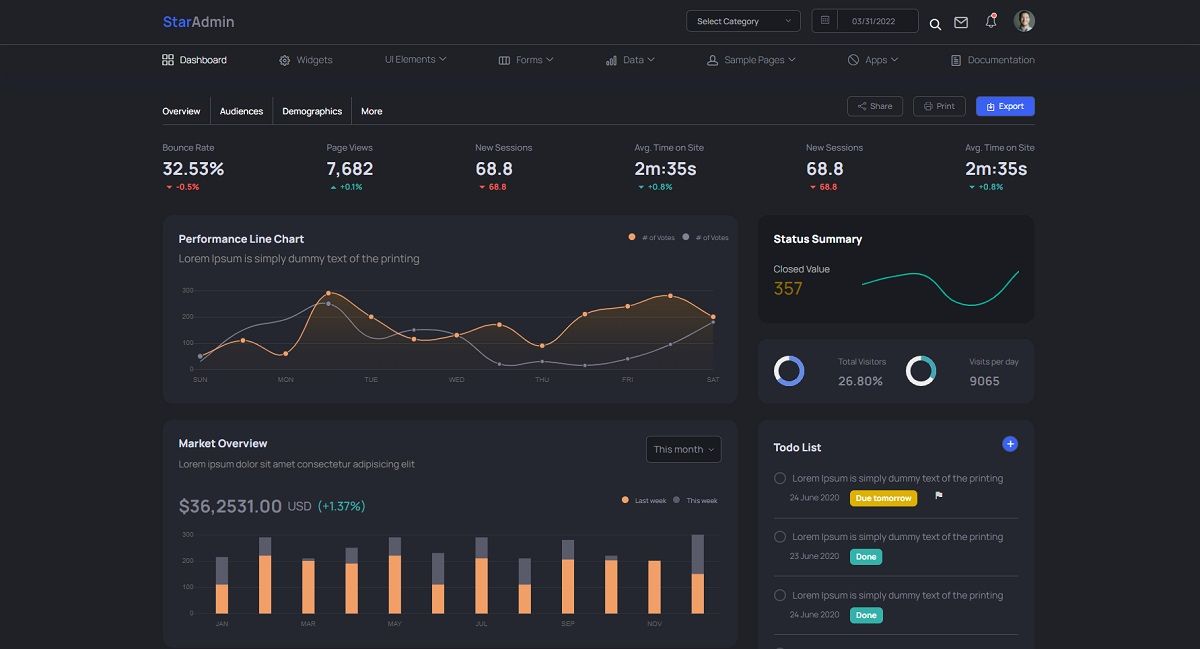Open the search icon in top bar

[x=935, y=23]
